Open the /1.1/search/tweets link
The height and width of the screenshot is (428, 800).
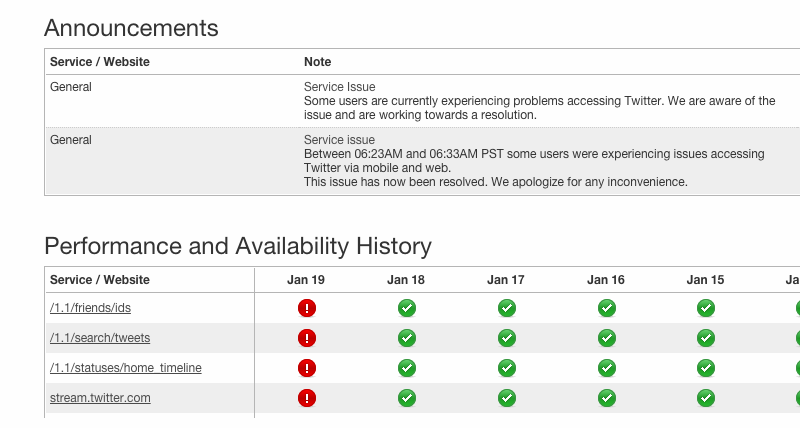click(100, 338)
